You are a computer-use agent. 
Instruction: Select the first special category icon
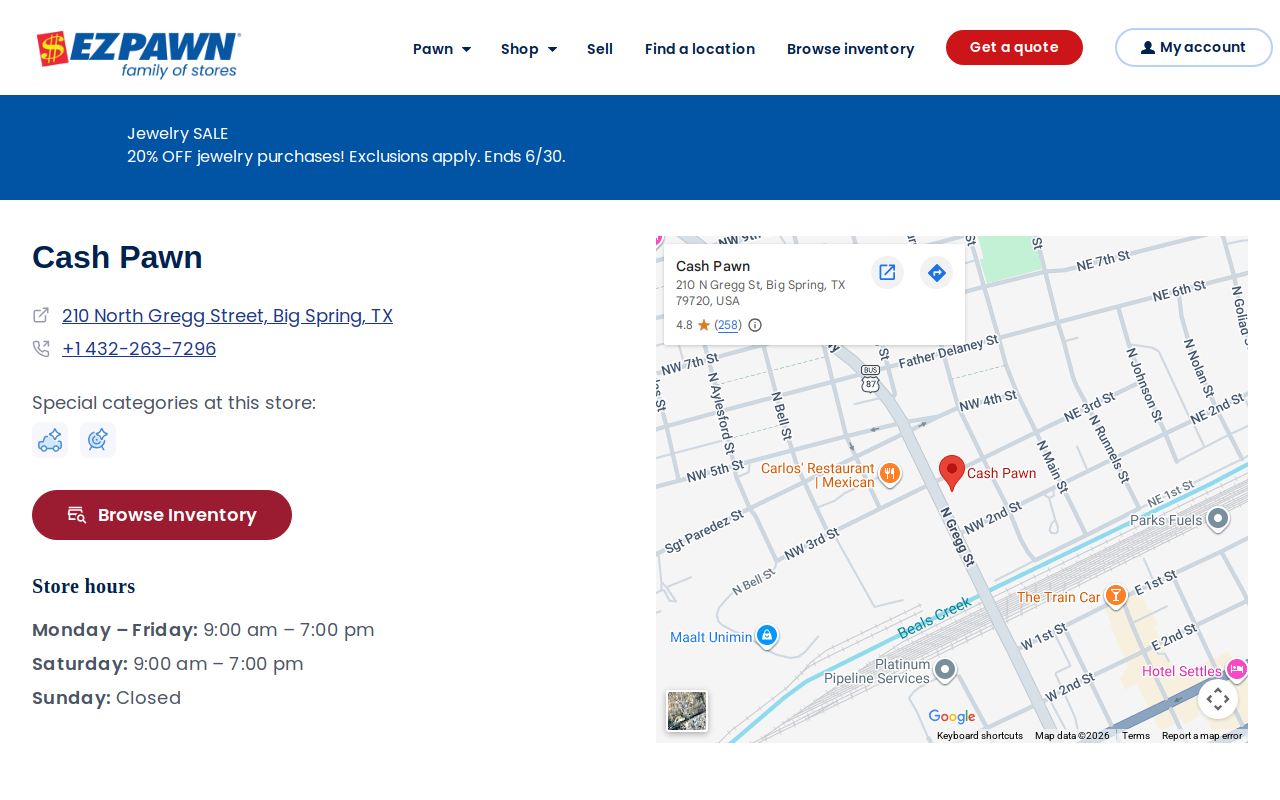(x=50, y=440)
